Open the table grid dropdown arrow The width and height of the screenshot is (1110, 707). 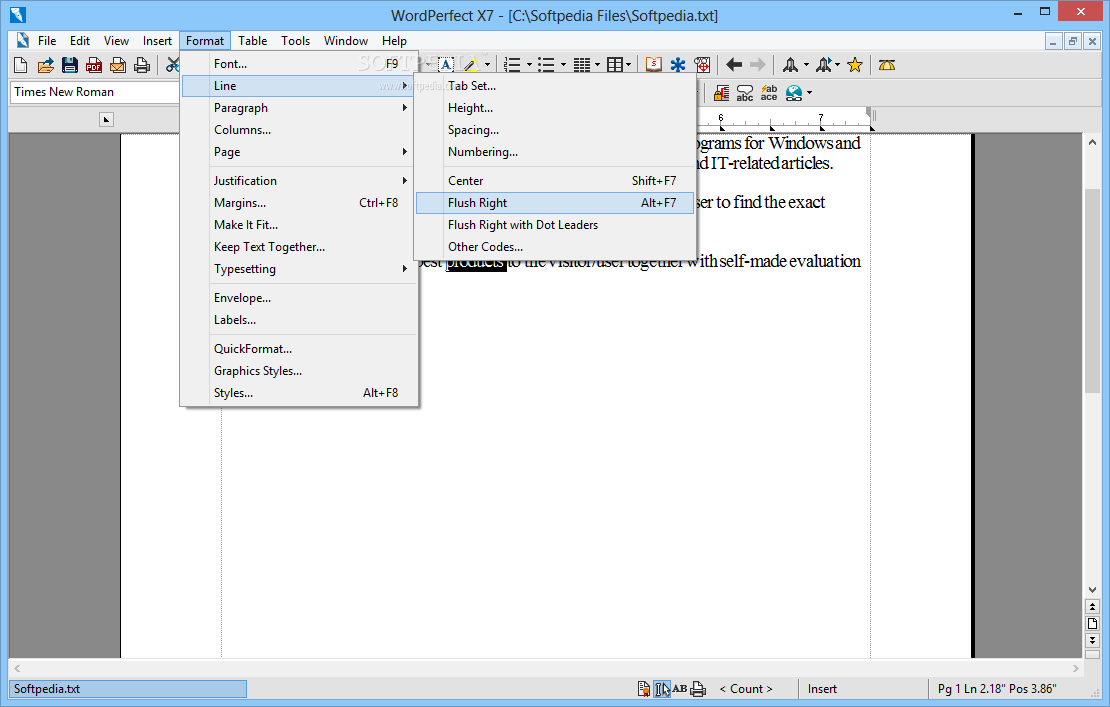pyautogui.click(x=629, y=65)
